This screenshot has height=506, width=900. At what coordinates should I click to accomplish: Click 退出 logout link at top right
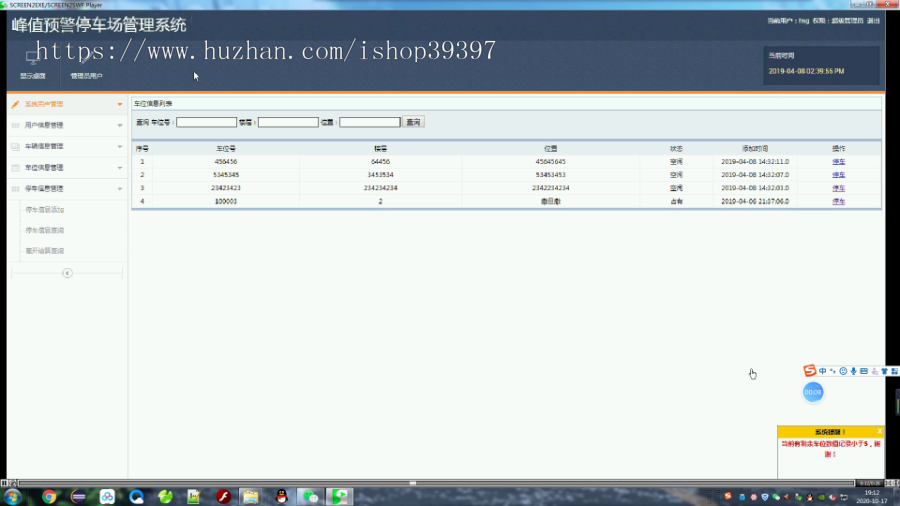coord(874,21)
